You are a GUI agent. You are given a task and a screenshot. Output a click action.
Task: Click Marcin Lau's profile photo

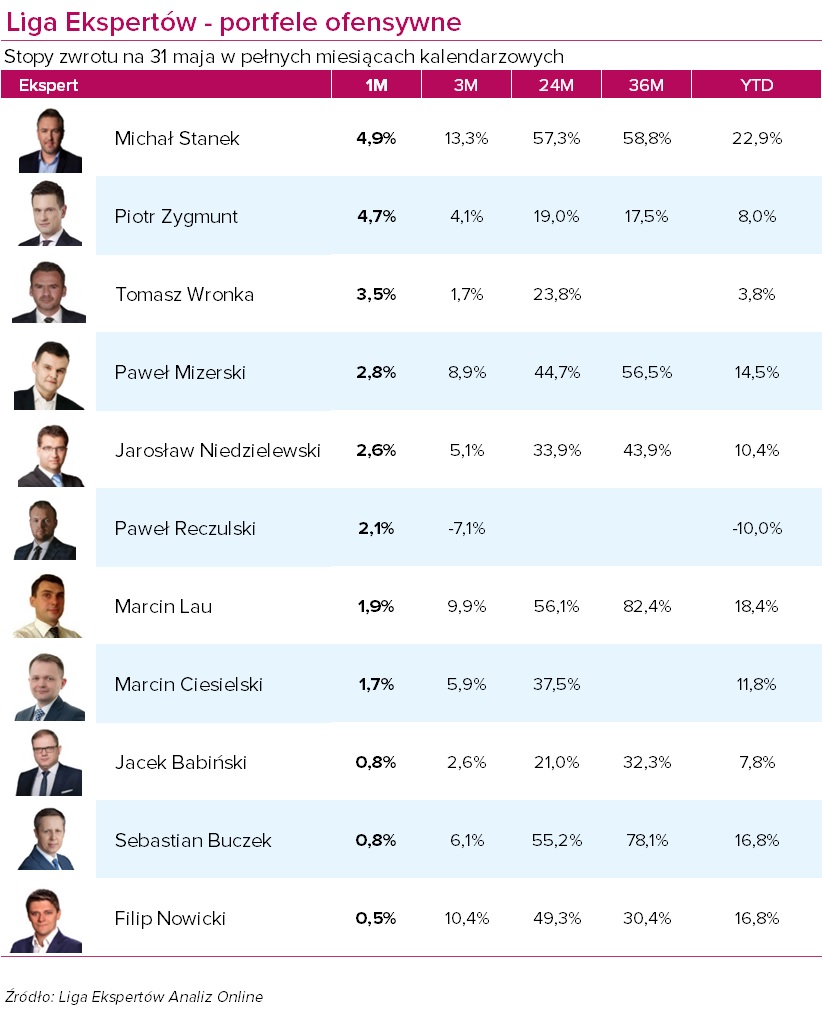click(50, 607)
